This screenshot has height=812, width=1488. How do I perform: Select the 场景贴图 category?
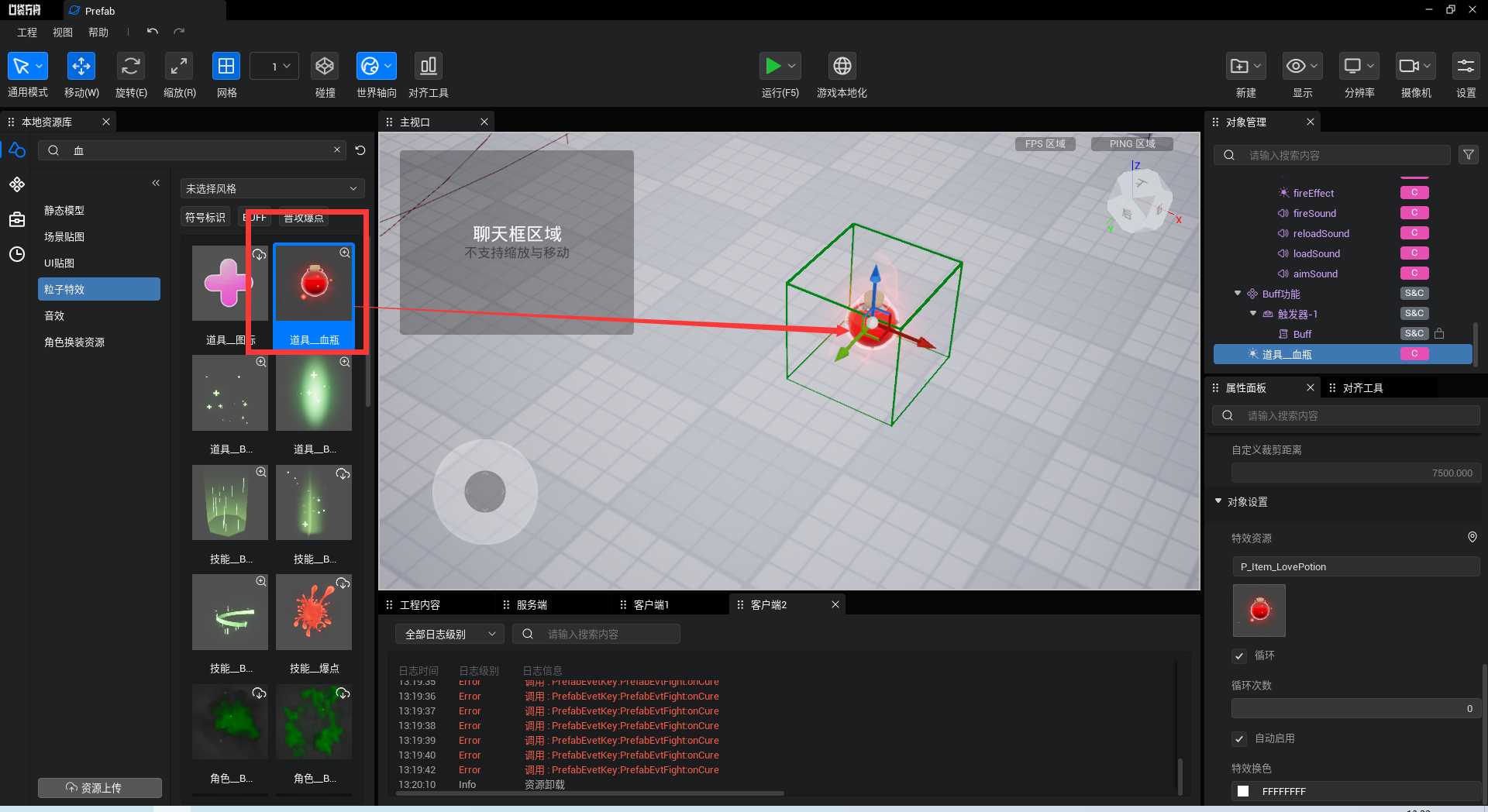click(64, 237)
